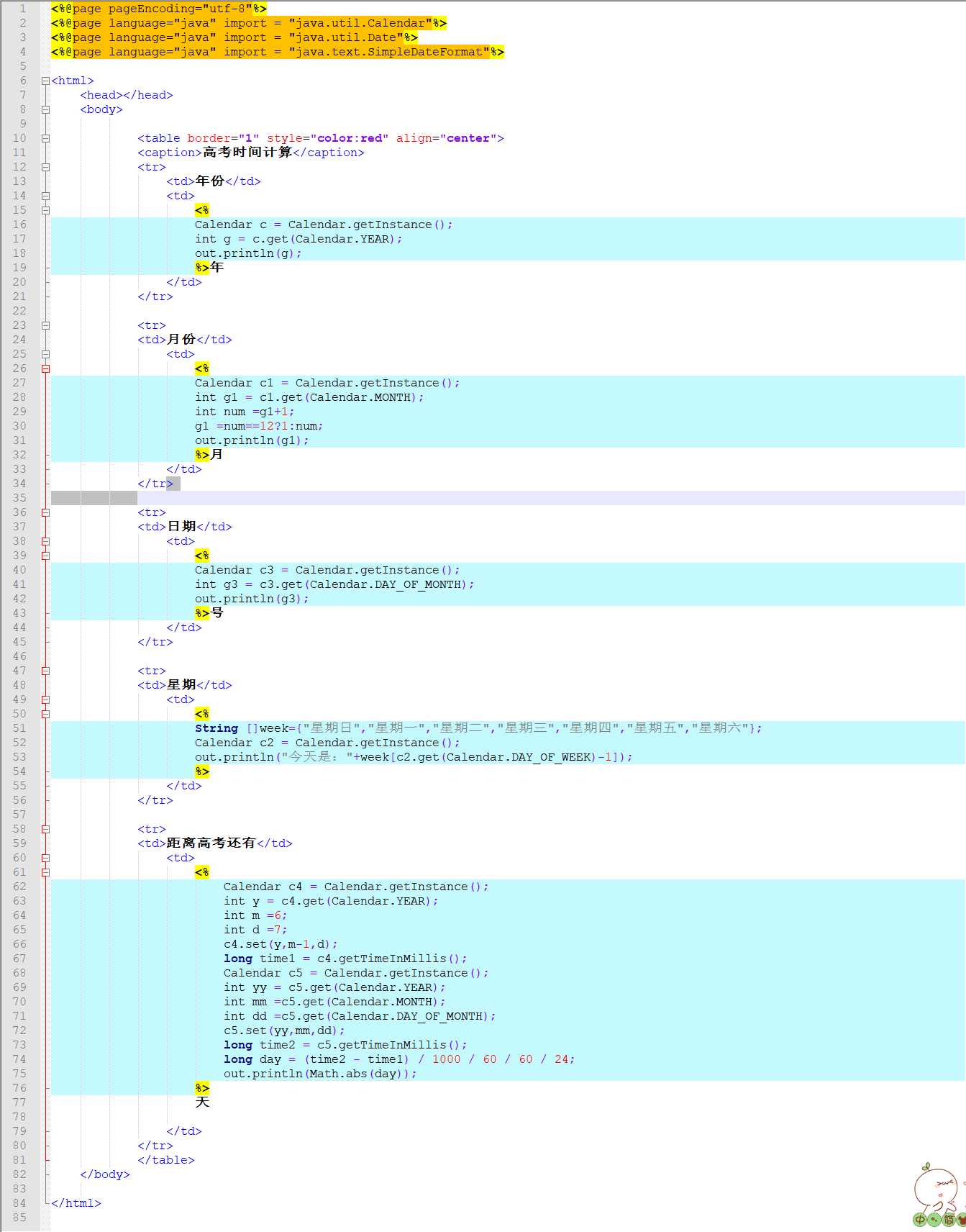The height and width of the screenshot is (1232, 966).
Task: Click the empty highlighted line 35
Action: coord(508,498)
